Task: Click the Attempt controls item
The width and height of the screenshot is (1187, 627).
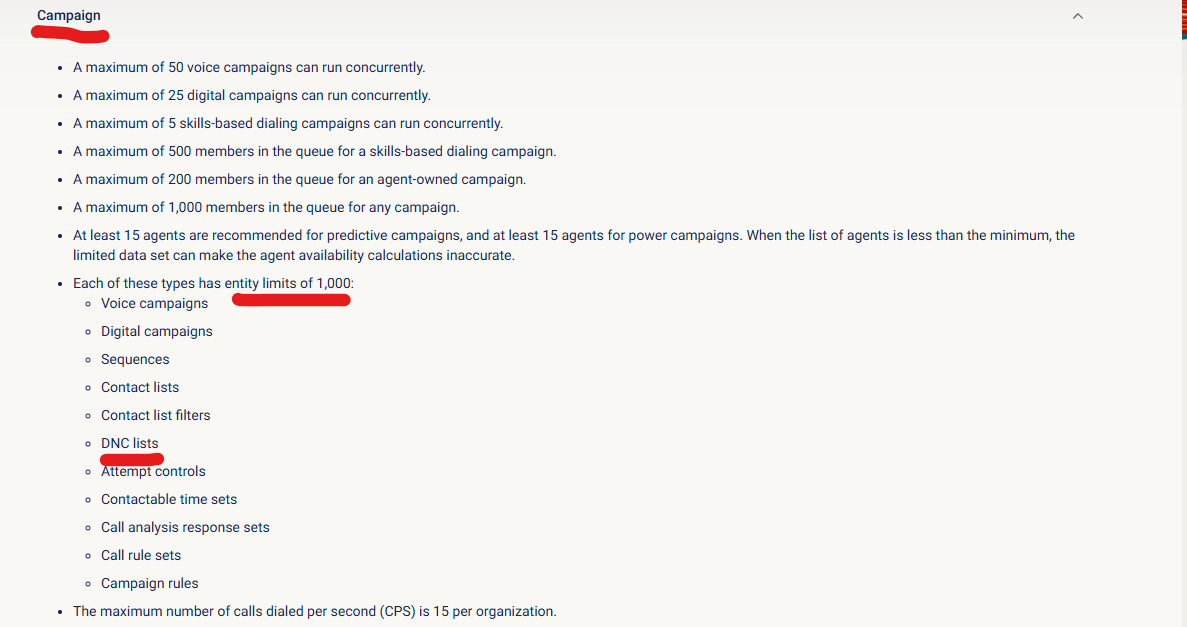Action: pyautogui.click(x=153, y=471)
